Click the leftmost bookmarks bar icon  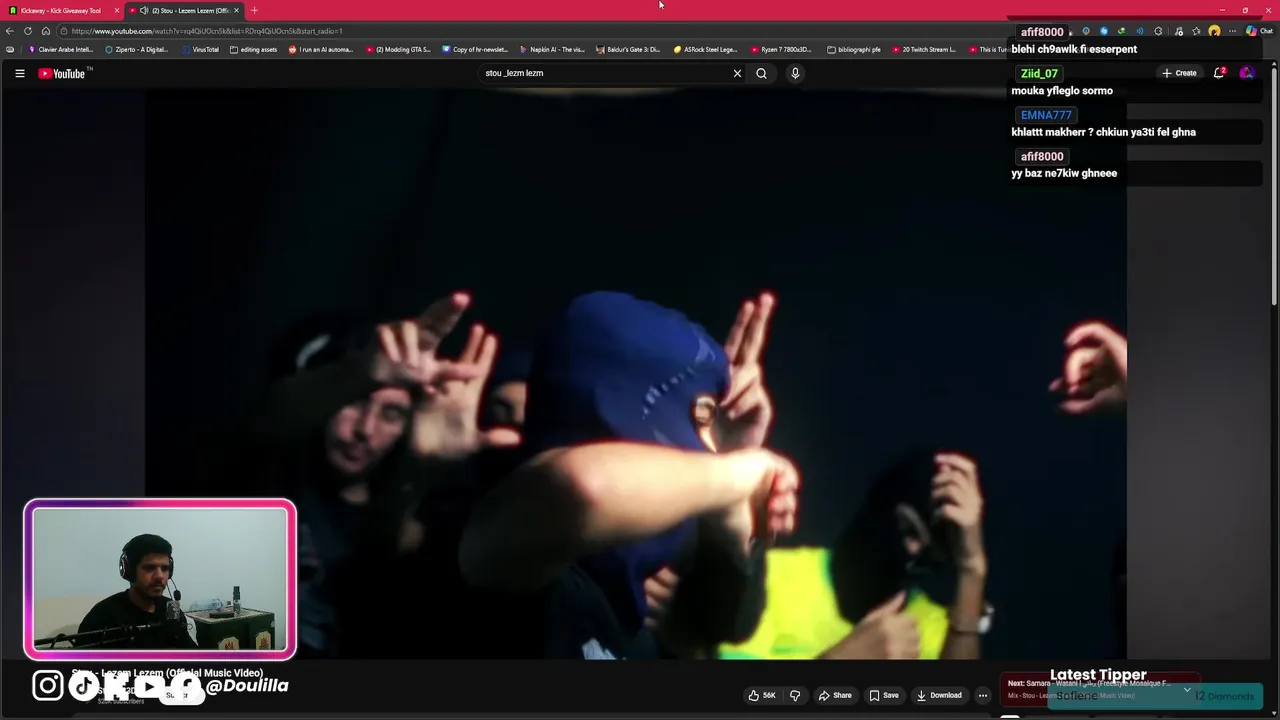10,49
